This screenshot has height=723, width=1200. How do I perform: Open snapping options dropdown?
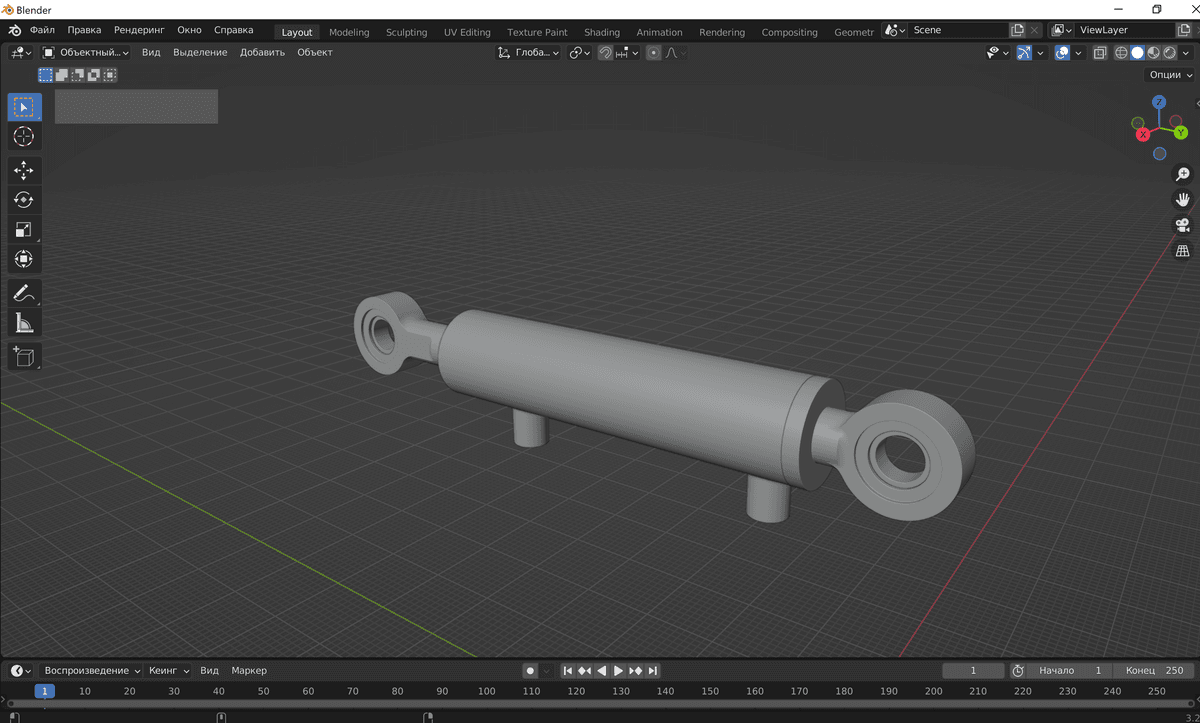coord(627,52)
